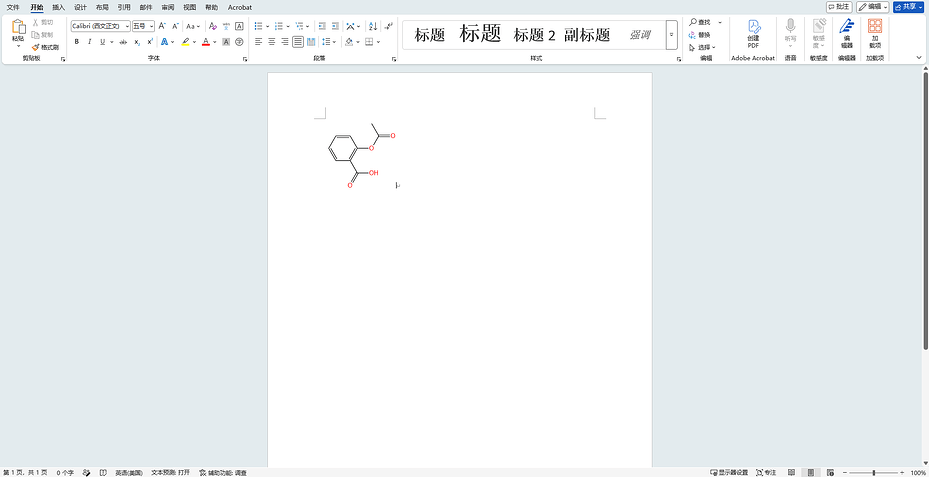This screenshot has height=477, width=929.
Task: Switch to the Acrobat tab
Action: coord(240,7)
